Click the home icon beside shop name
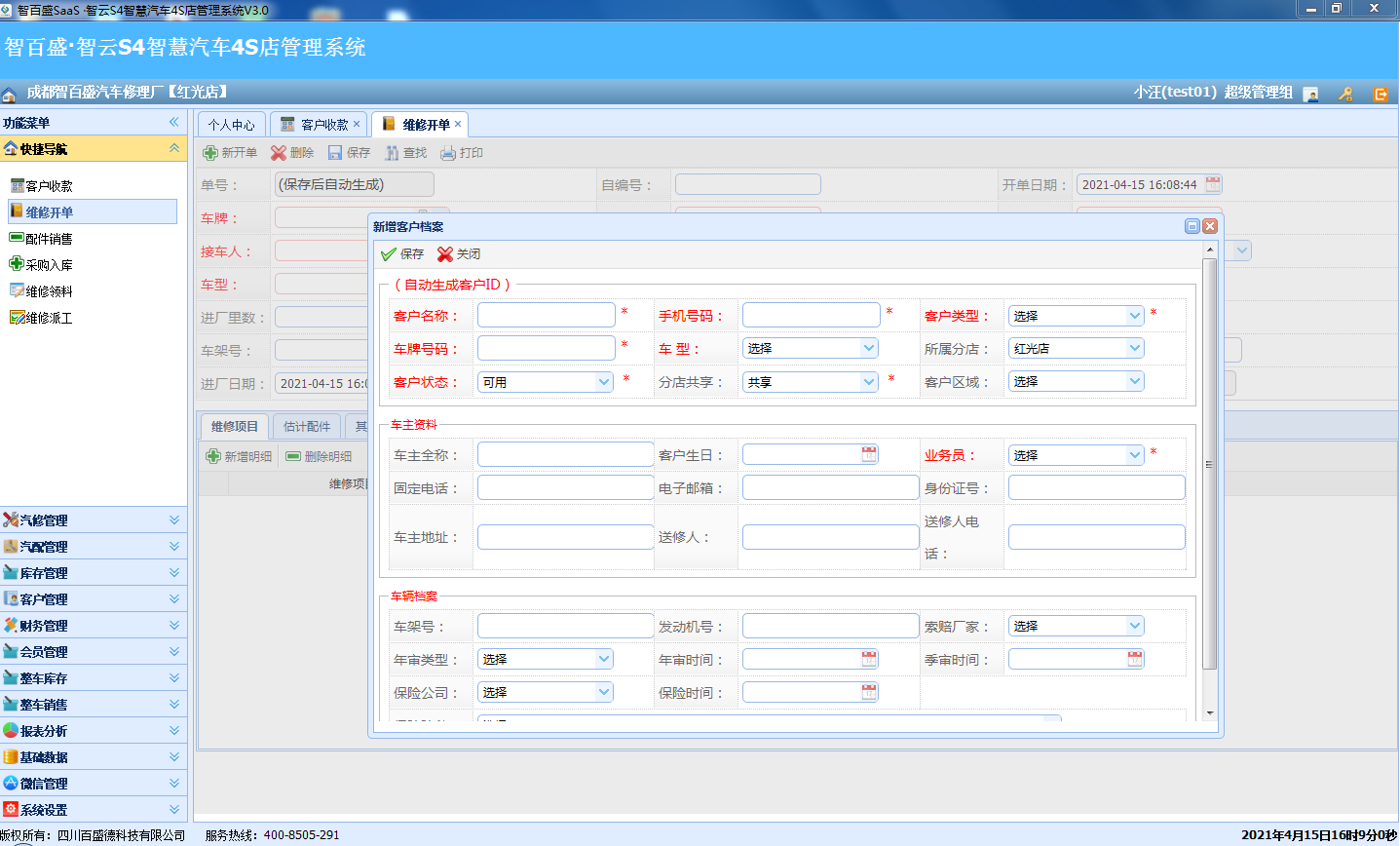Image resolution: width=1400 pixels, height=846 pixels. pos(10,94)
